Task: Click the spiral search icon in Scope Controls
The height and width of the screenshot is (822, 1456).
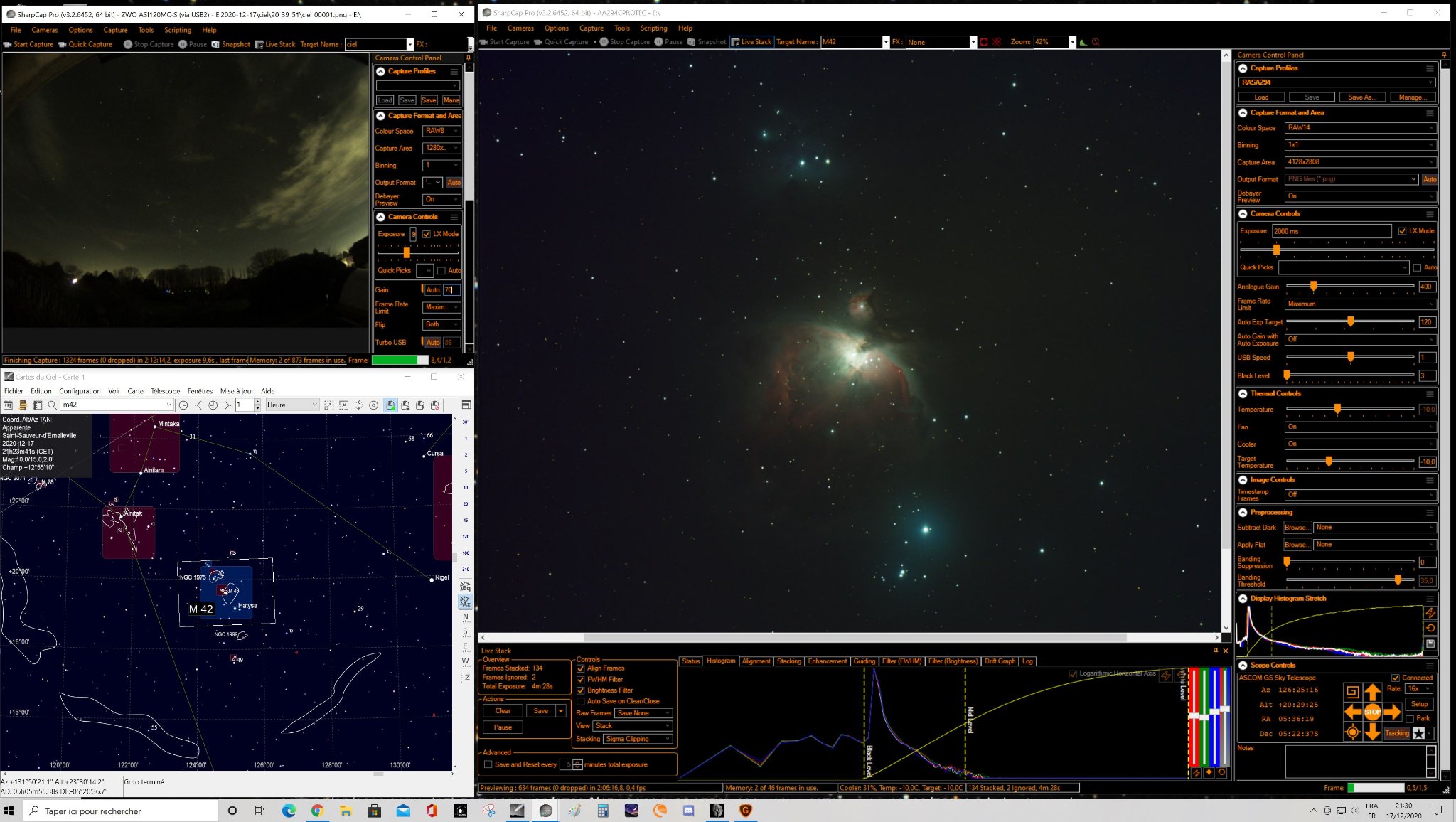Action: click(1352, 691)
